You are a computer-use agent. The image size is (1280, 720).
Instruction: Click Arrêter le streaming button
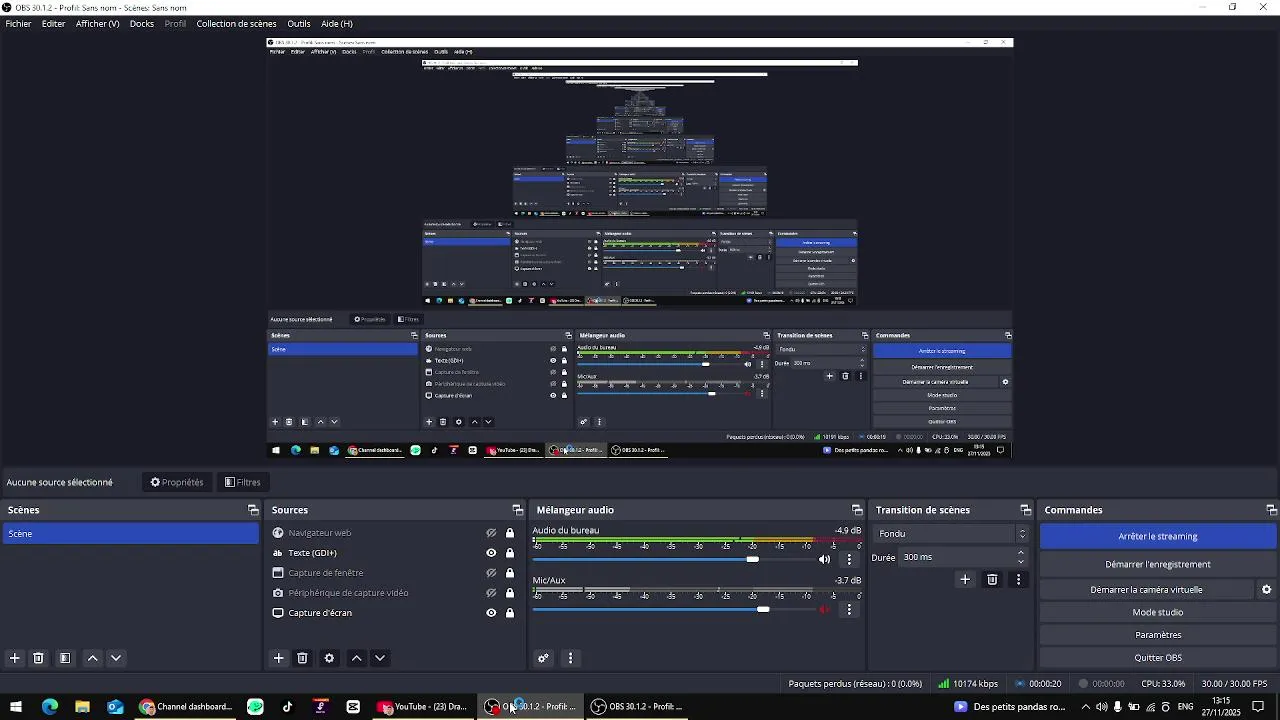pyautogui.click(x=1158, y=536)
